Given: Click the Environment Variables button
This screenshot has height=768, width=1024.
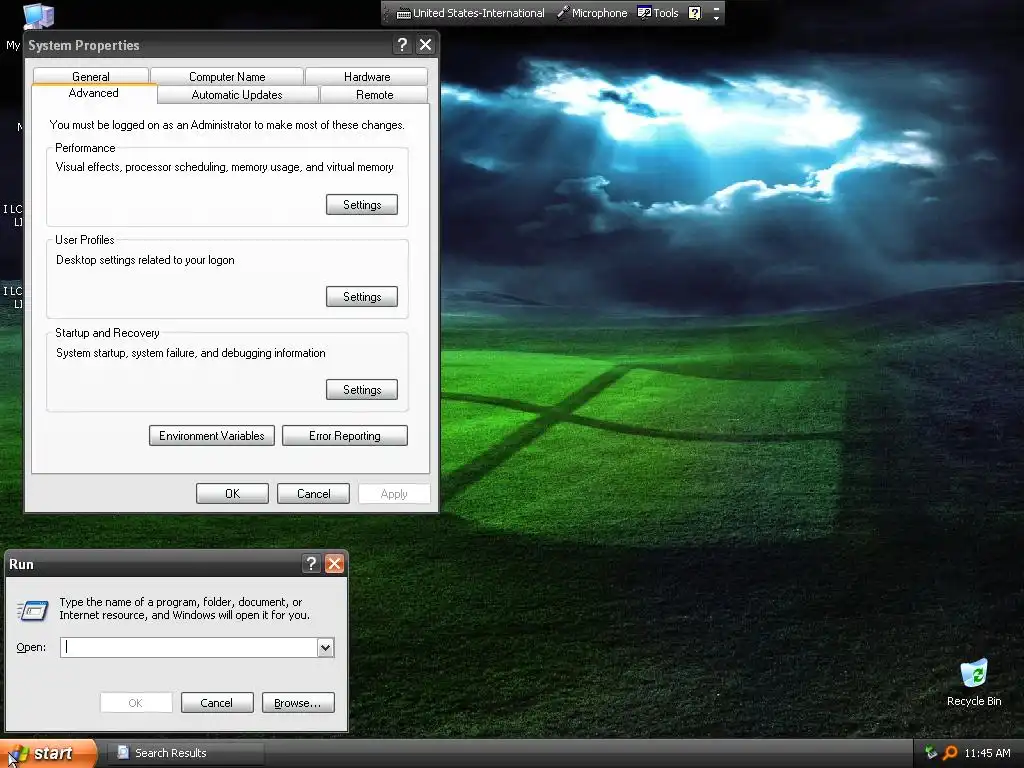Looking at the screenshot, I should tap(212, 436).
